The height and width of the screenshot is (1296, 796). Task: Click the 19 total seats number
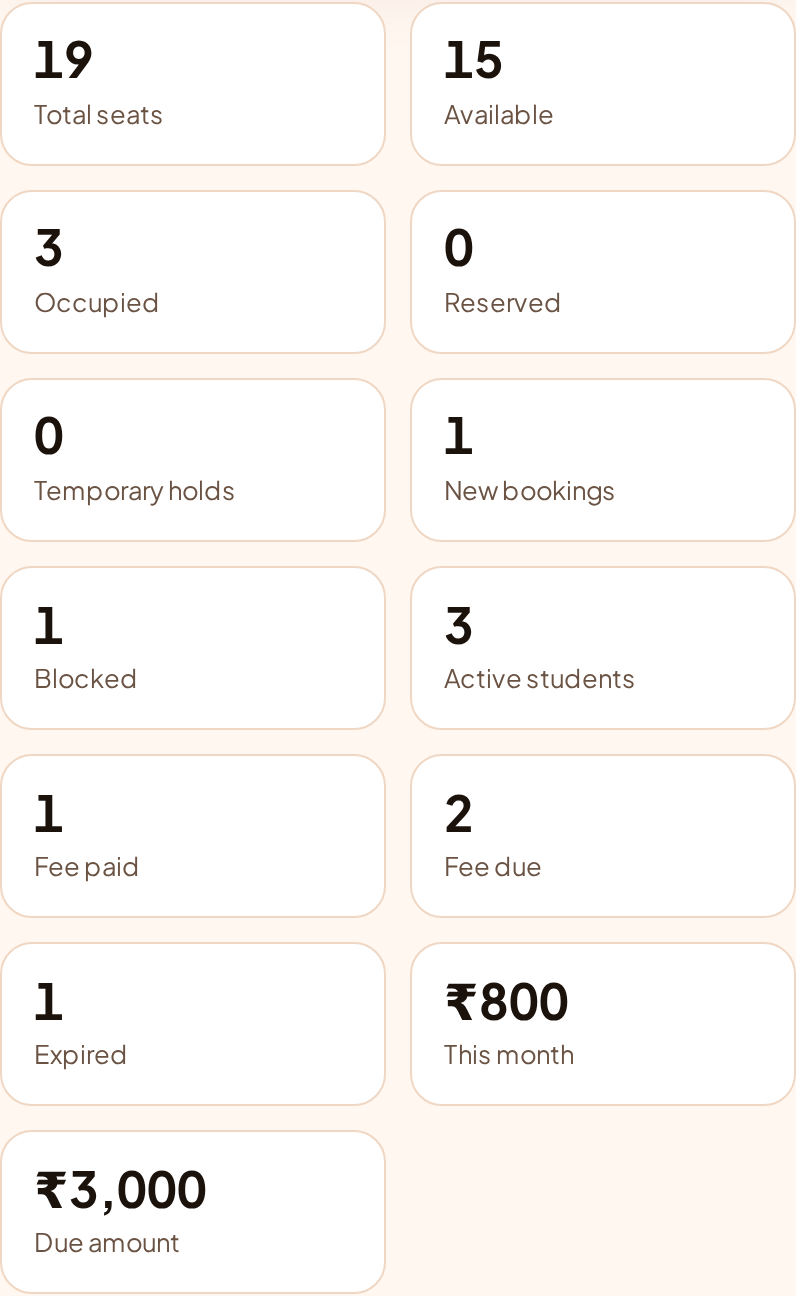pyautogui.click(x=63, y=60)
